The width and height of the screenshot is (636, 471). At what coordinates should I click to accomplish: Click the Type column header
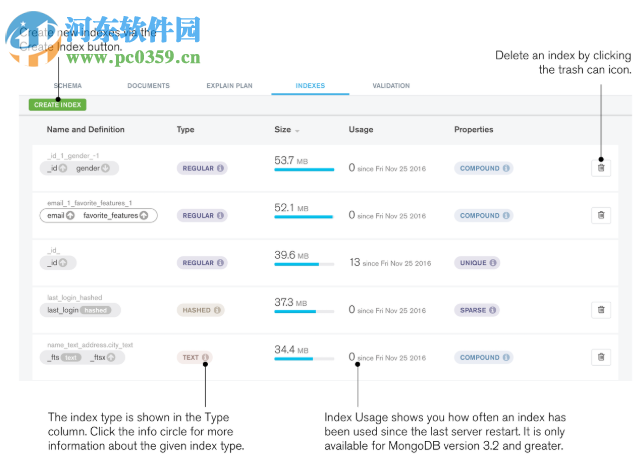click(185, 129)
